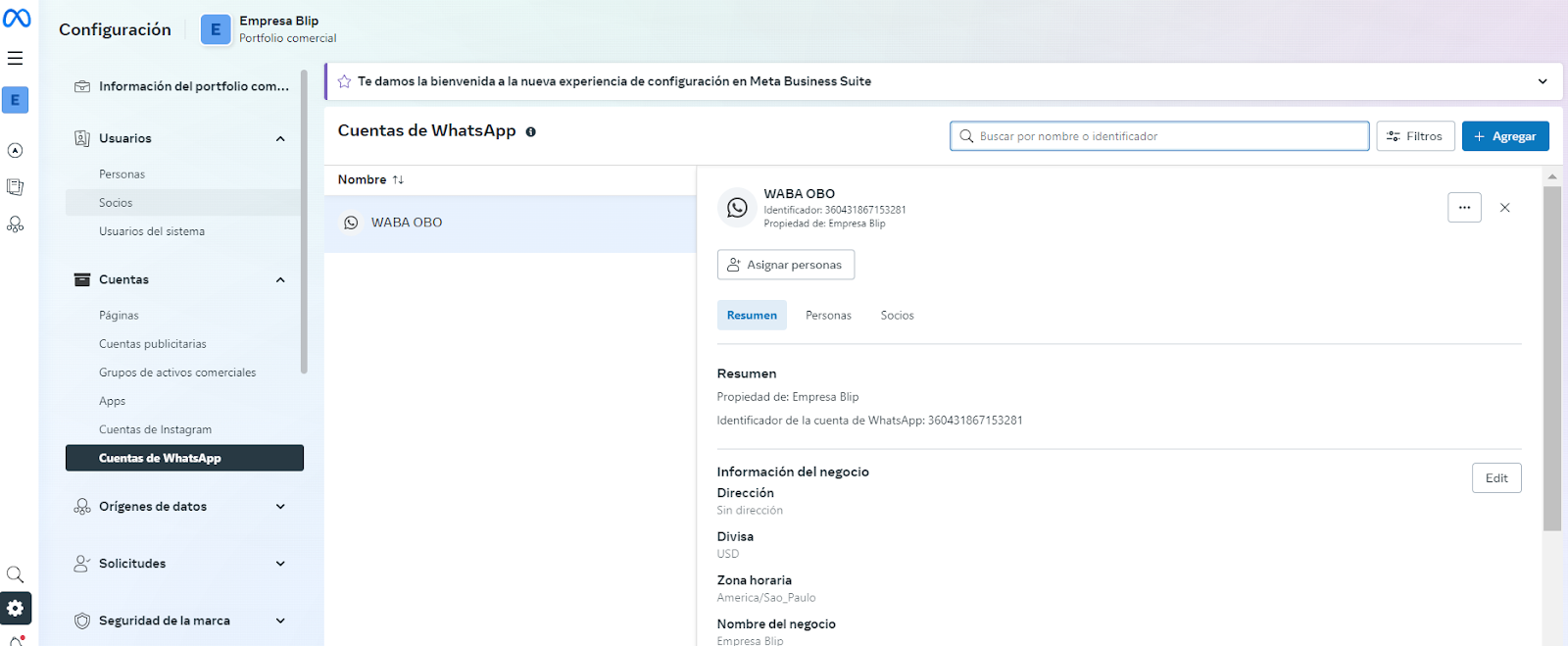Open the Filtros button

(x=1415, y=136)
